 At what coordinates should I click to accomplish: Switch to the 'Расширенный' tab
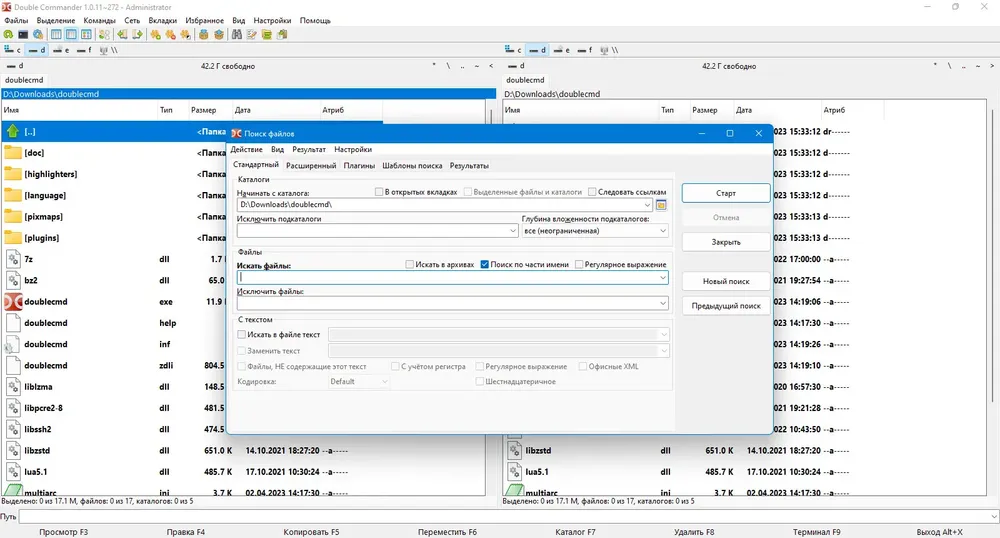click(311, 166)
